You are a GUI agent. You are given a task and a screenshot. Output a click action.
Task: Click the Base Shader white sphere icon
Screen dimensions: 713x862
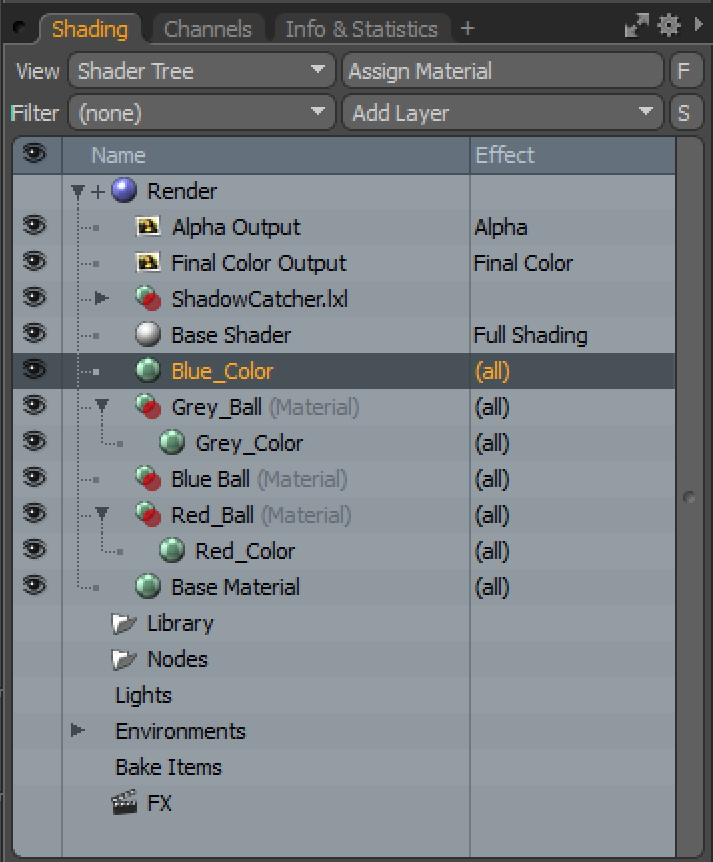(148, 334)
